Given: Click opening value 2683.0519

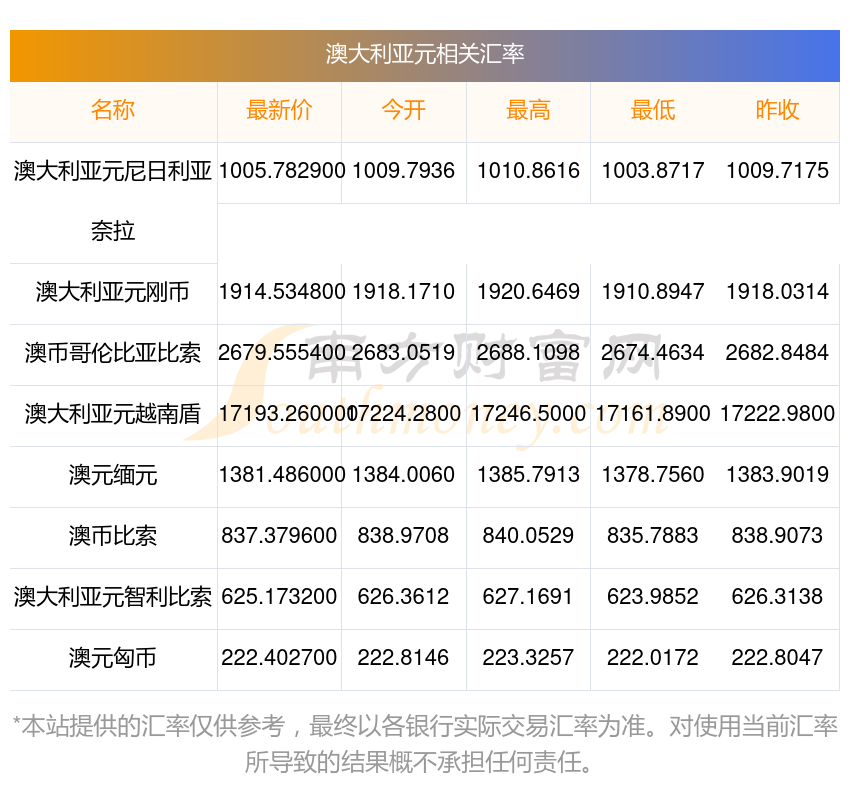Looking at the screenshot, I should 403,353.
